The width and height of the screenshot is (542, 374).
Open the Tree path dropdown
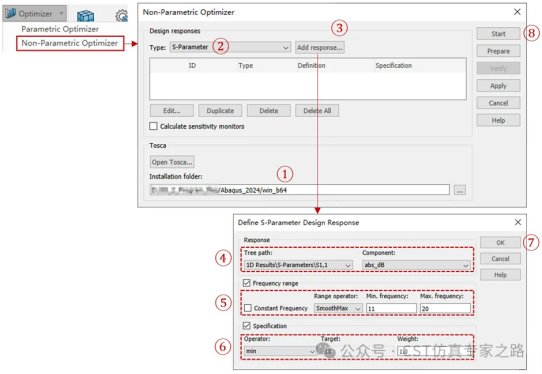[x=298, y=265]
